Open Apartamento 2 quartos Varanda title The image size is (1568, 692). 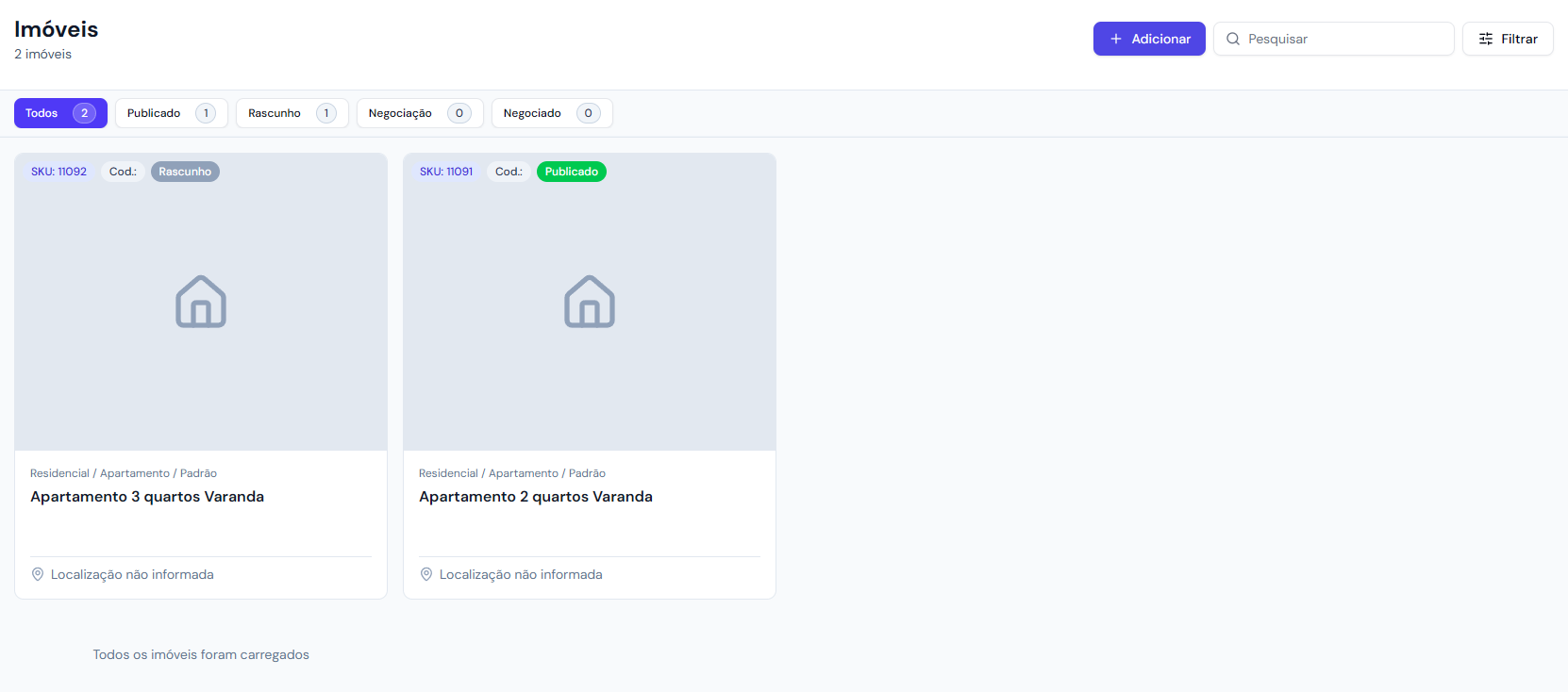click(536, 497)
